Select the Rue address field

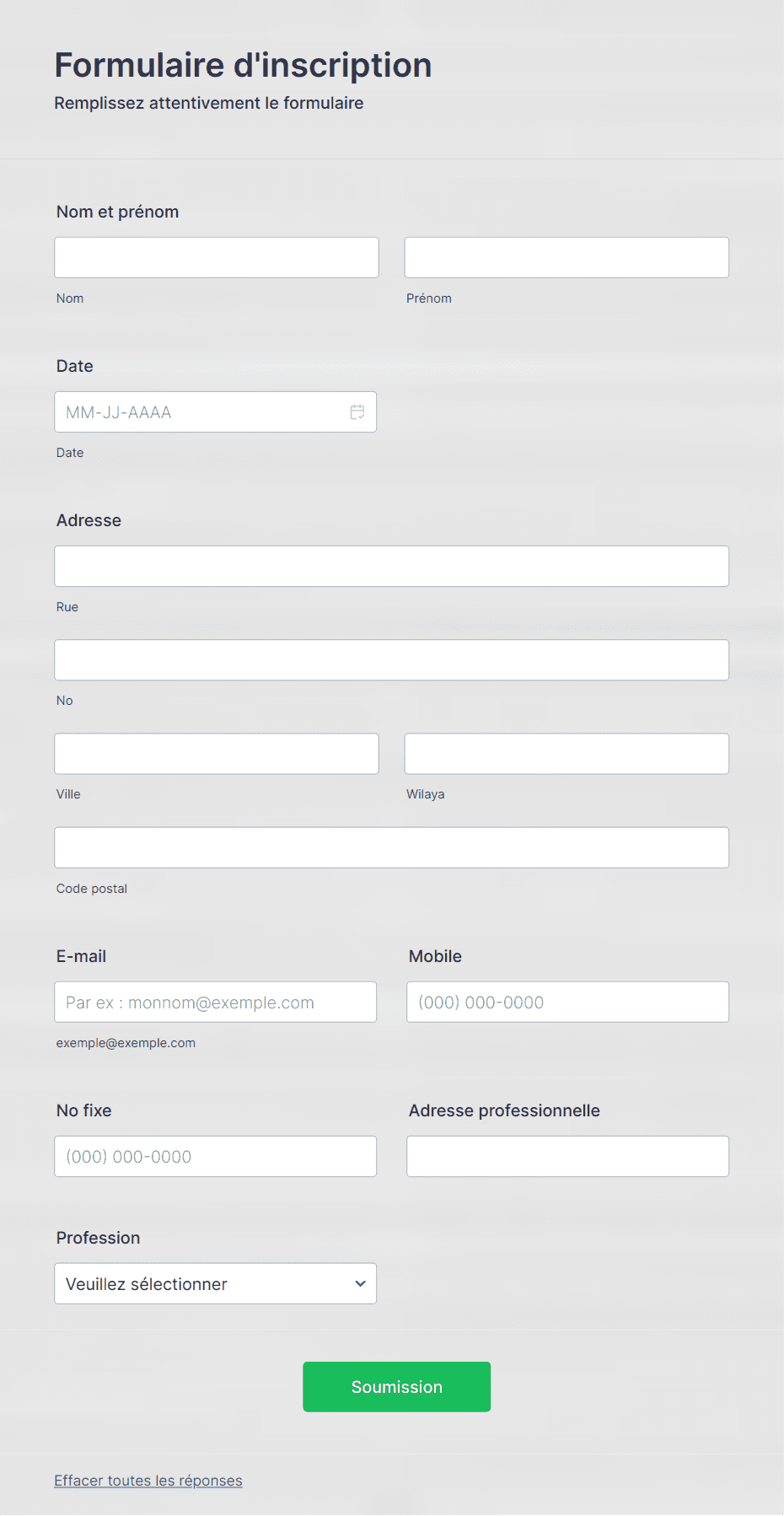click(392, 567)
